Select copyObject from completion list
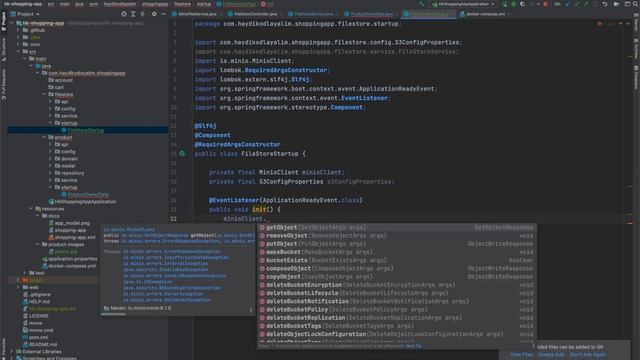The width and height of the screenshot is (640, 360). (x=396, y=276)
